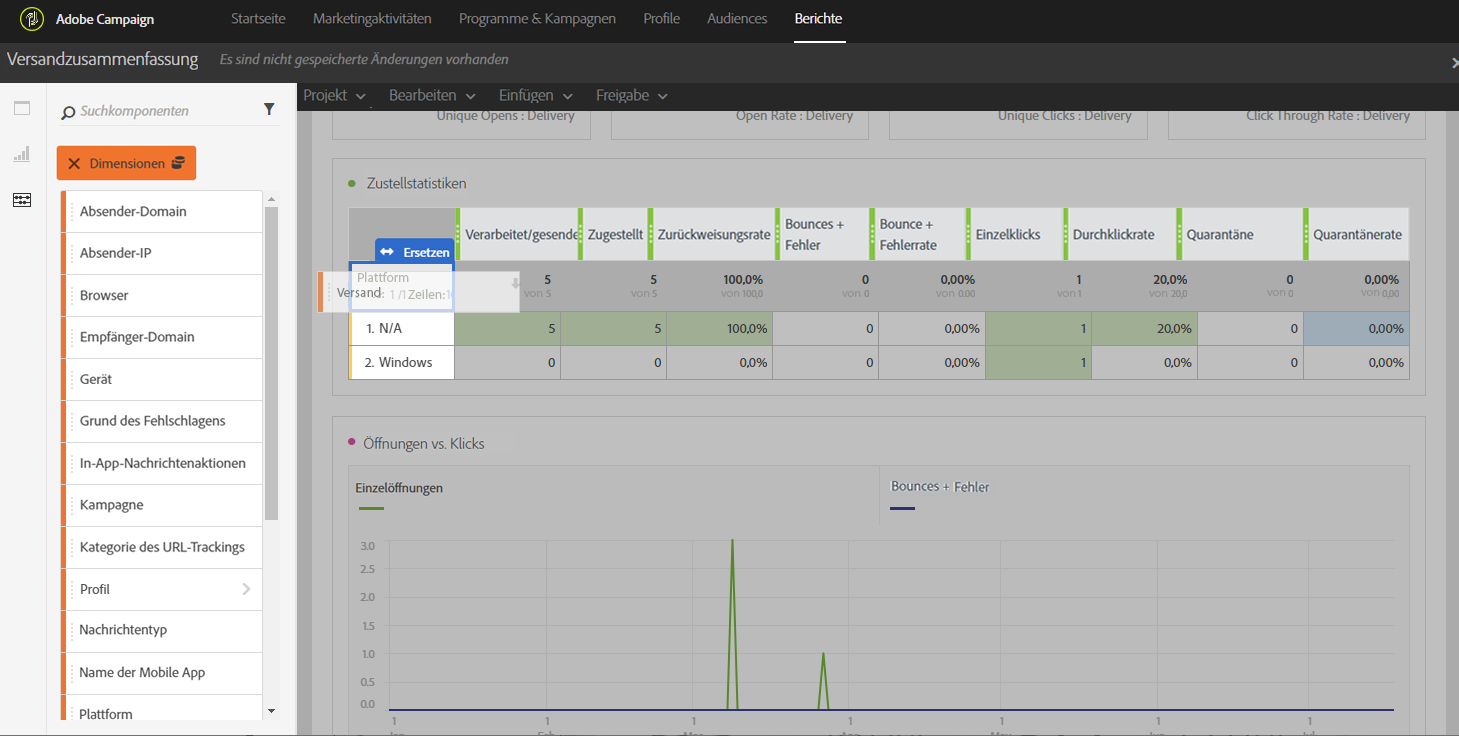Switch to the Marketingaktivitäten tab
Viewport: 1459px width, 736px height.
tap(372, 19)
